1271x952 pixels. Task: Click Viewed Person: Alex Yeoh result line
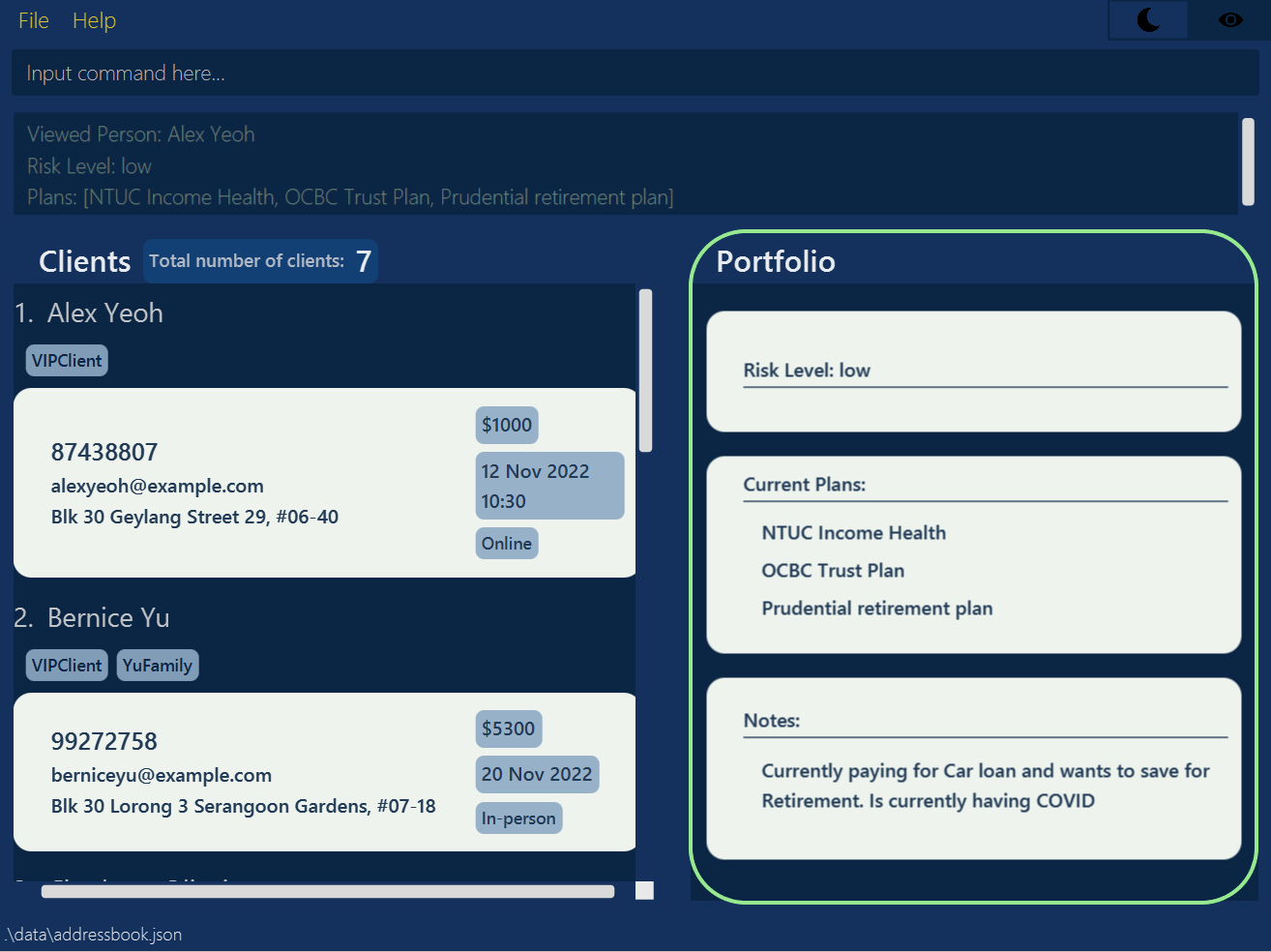tap(141, 134)
